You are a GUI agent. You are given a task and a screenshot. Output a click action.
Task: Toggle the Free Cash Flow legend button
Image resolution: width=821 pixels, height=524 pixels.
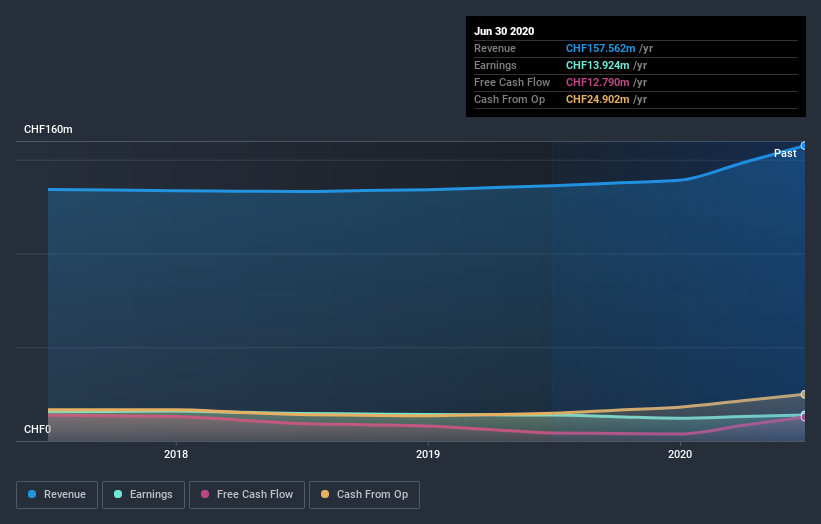tap(247, 495)
